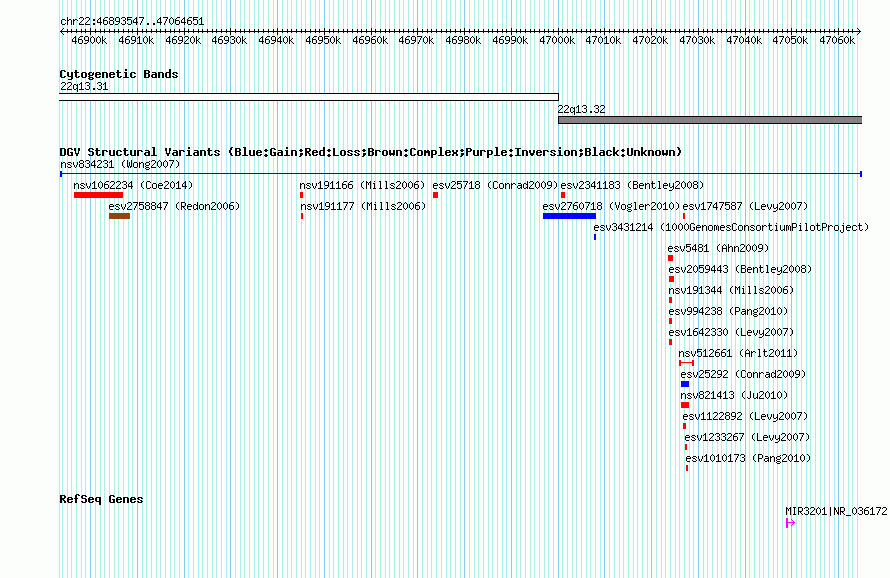The width and height of the screenshot is (890, 578).
Task: Click the 46980k ruler tick label
Action: click(x=463, y=41)
